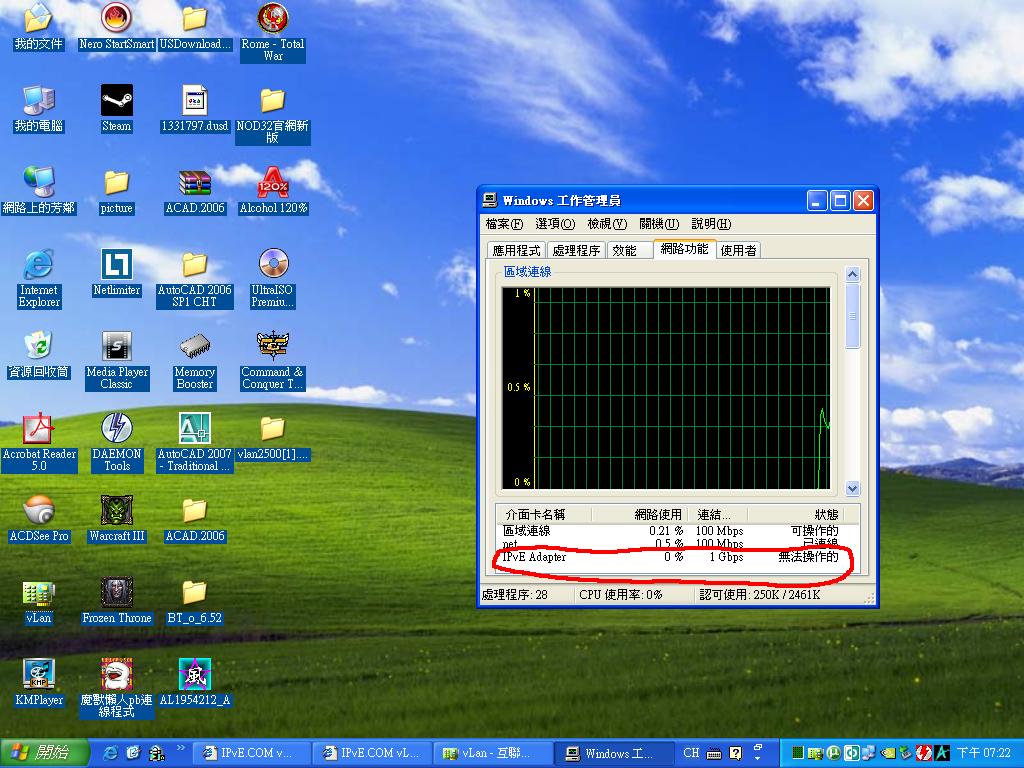
Task: Click the scroll down arrow in network graph
Action: [852, 489]
